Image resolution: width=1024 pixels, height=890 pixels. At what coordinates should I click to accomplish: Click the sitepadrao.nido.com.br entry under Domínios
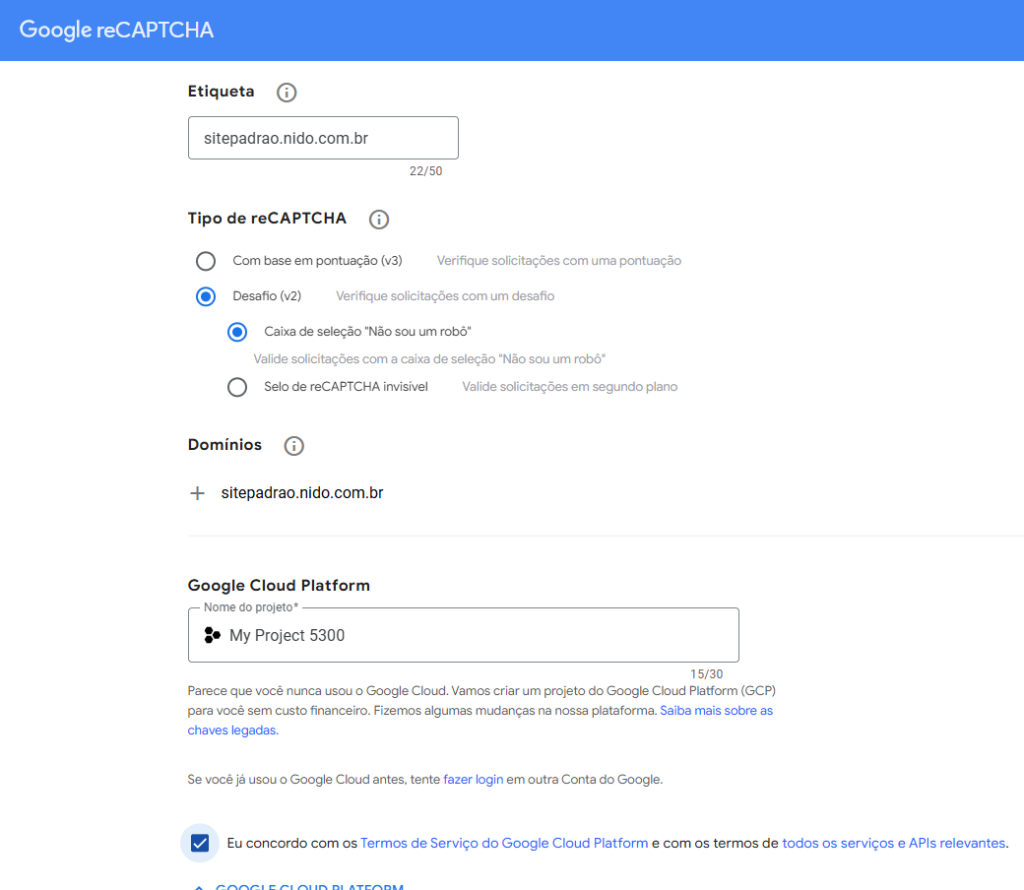(302, 493)
